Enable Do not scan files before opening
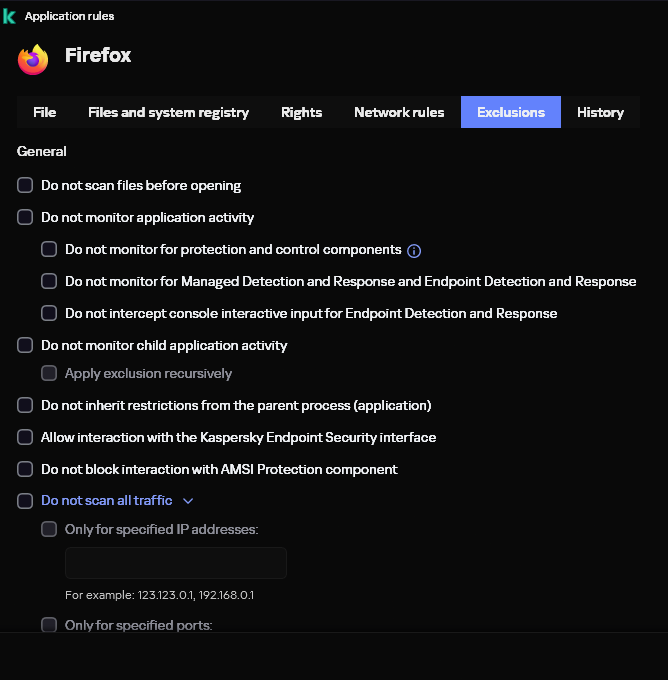Image resolution: width=668 pixels, height=680 pixels. (25, 185)
